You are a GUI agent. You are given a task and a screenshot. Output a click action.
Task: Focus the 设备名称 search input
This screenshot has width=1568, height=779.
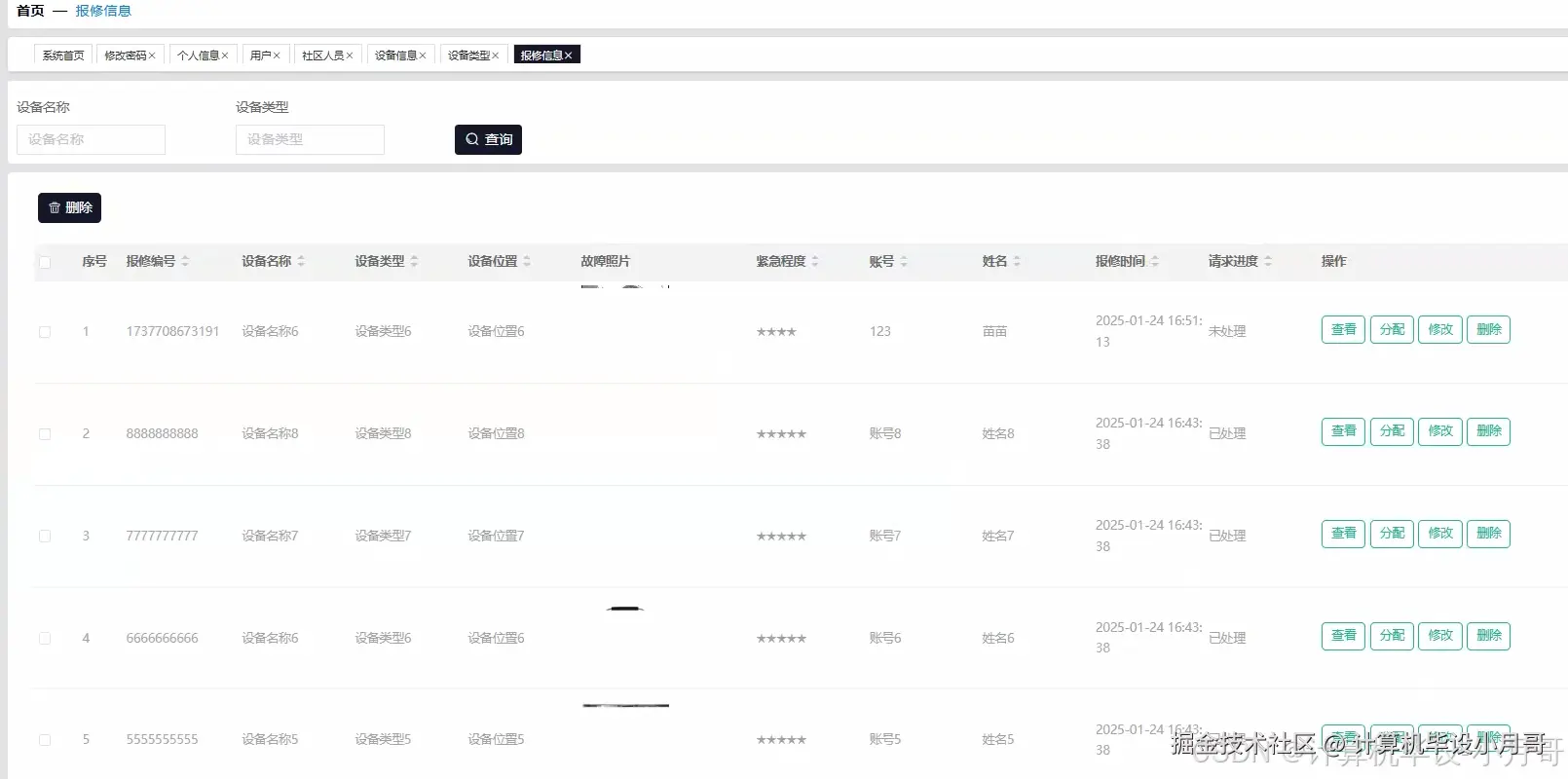point(91,139)
